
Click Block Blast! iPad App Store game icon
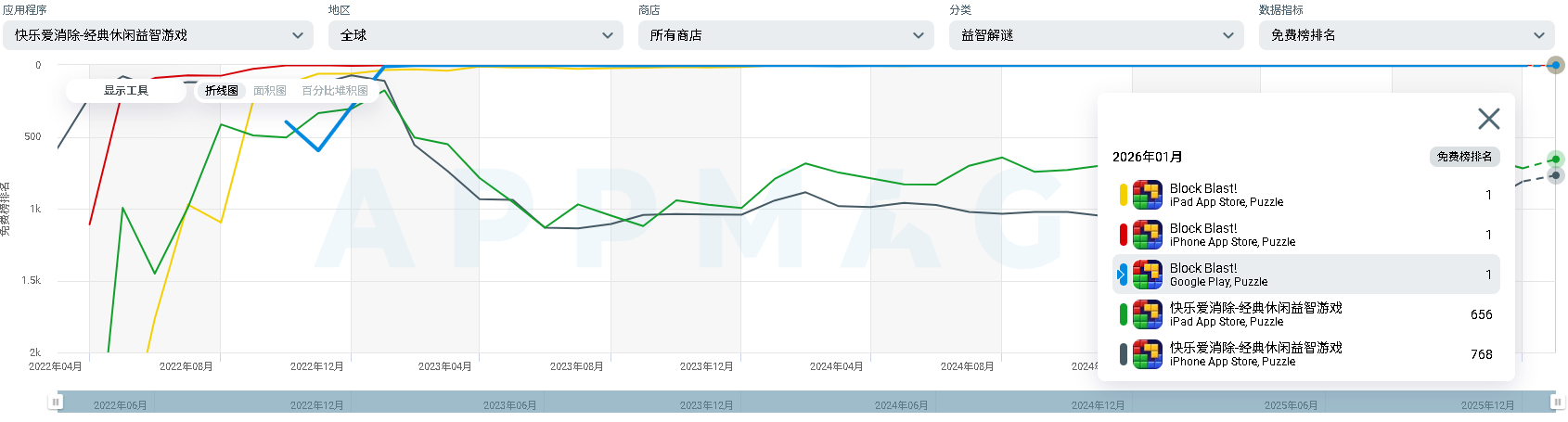tap(1148, 195)
